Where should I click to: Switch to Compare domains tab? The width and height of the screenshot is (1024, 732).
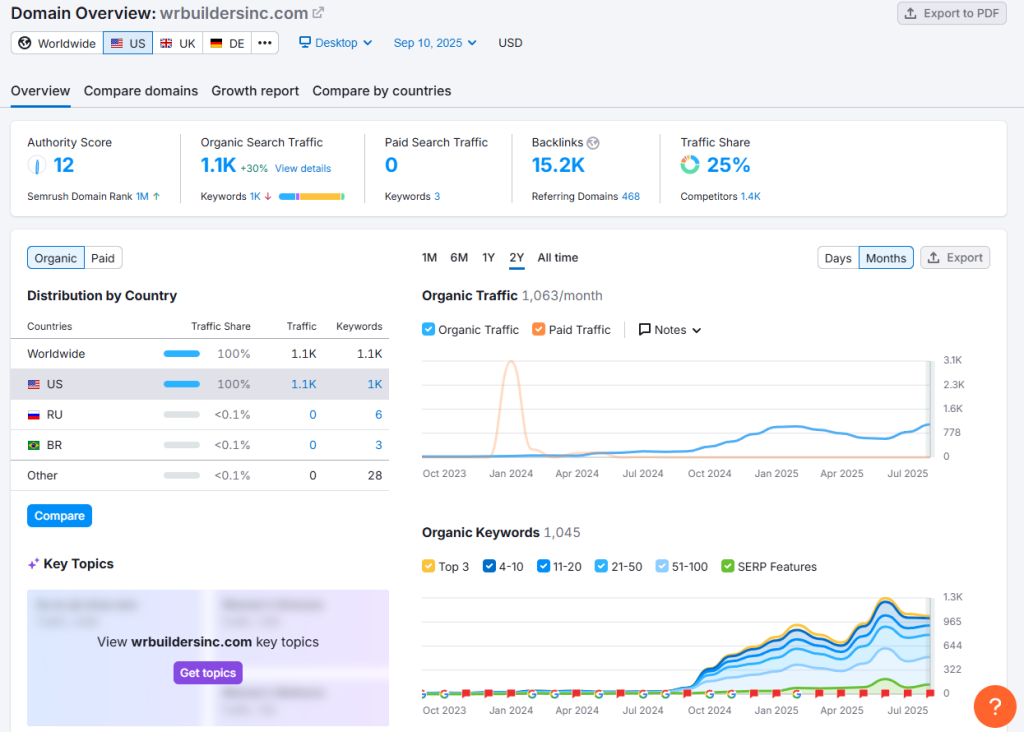pos(141,91)
